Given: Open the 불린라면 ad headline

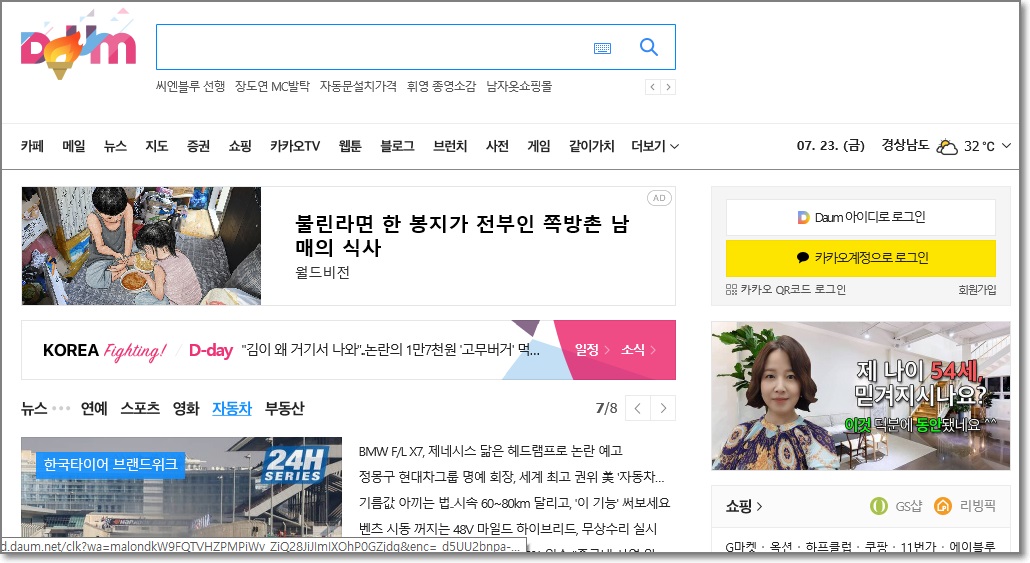Looking at the screenshot, I should point(462,235).
